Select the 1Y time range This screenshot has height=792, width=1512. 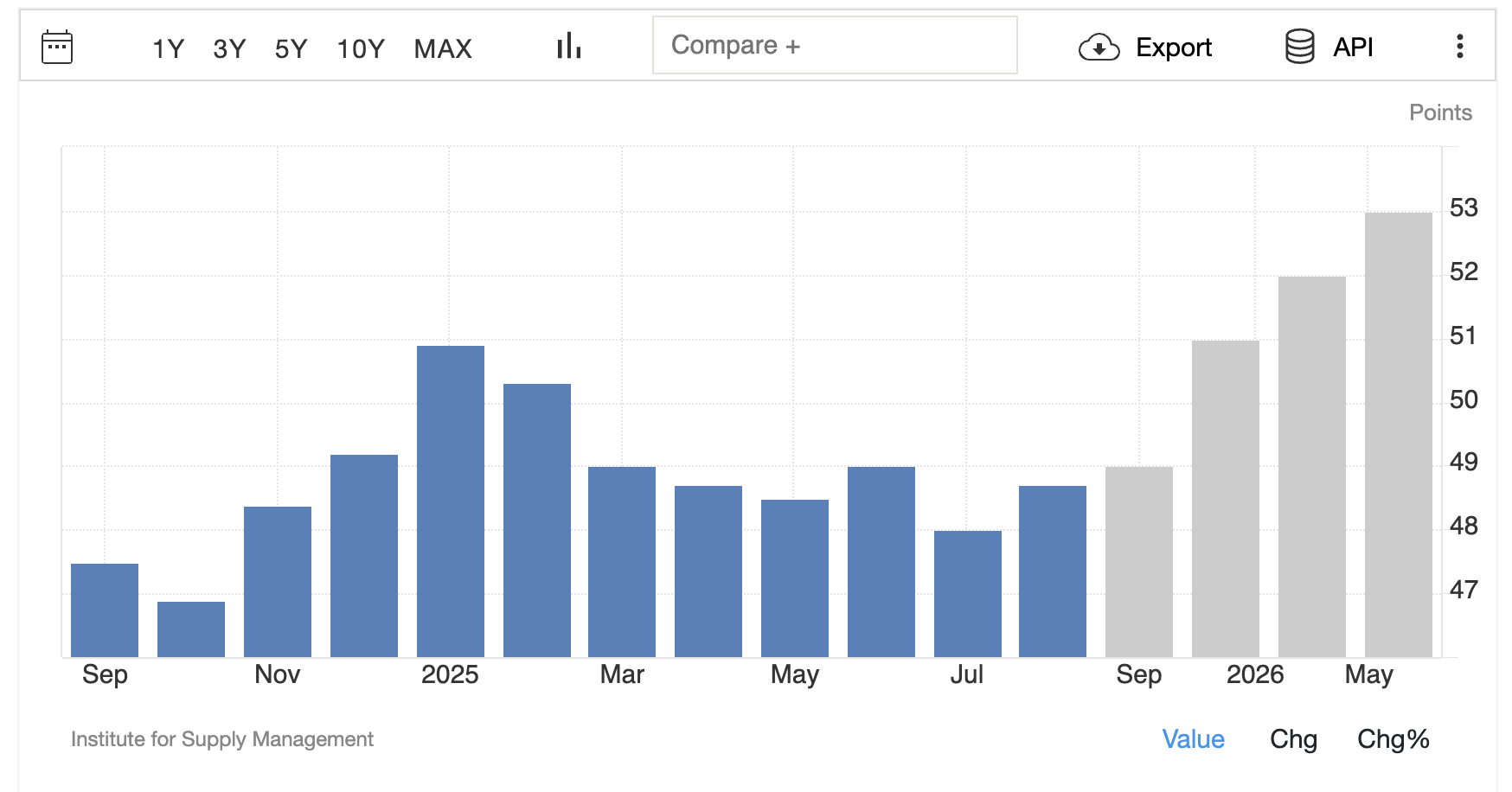pyautogui.click(x=168, y=48)
